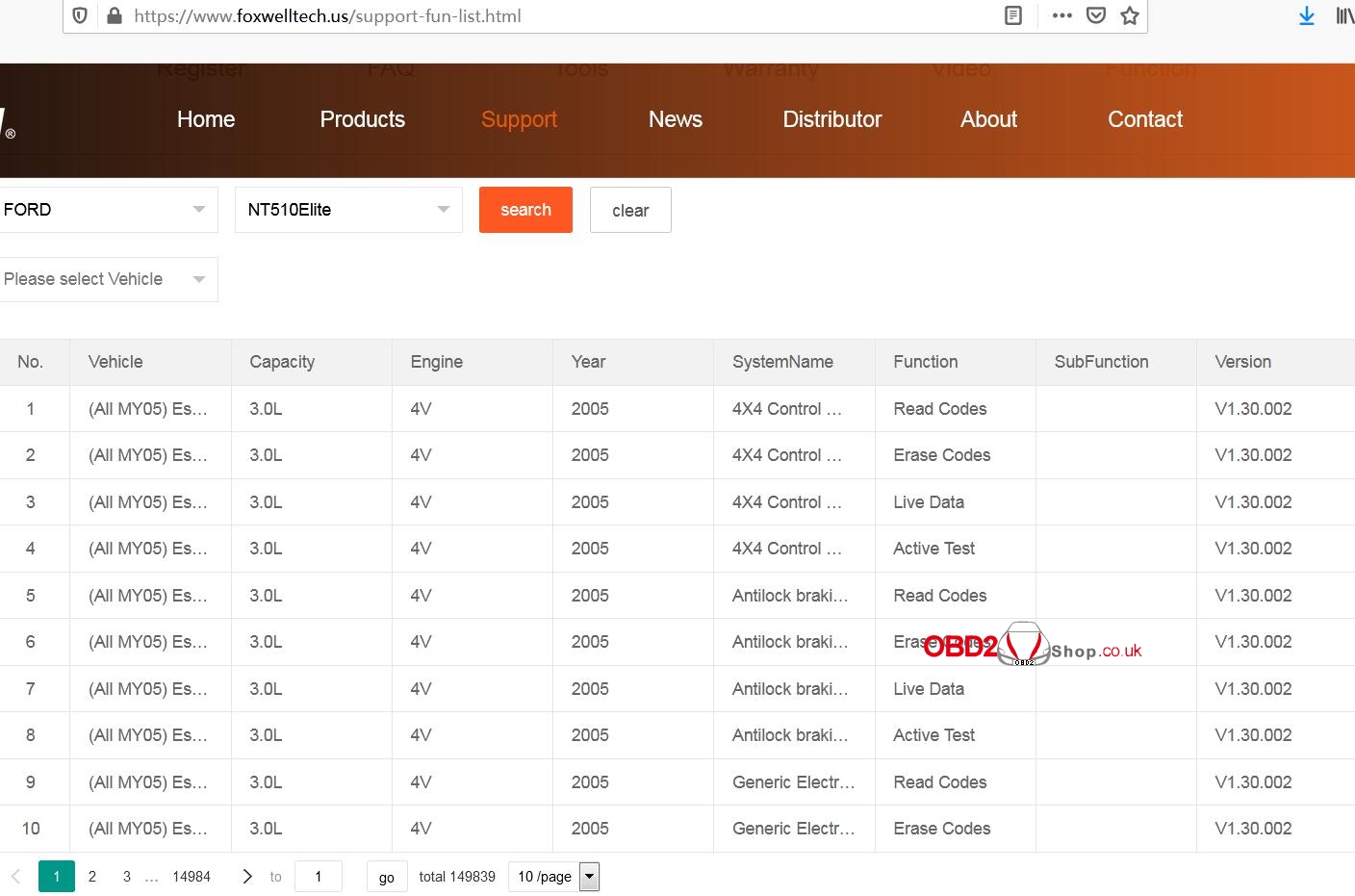This screenshot has width=1355, height=896.
Task: Click the clear button
Action: click(x=630, y=210)
